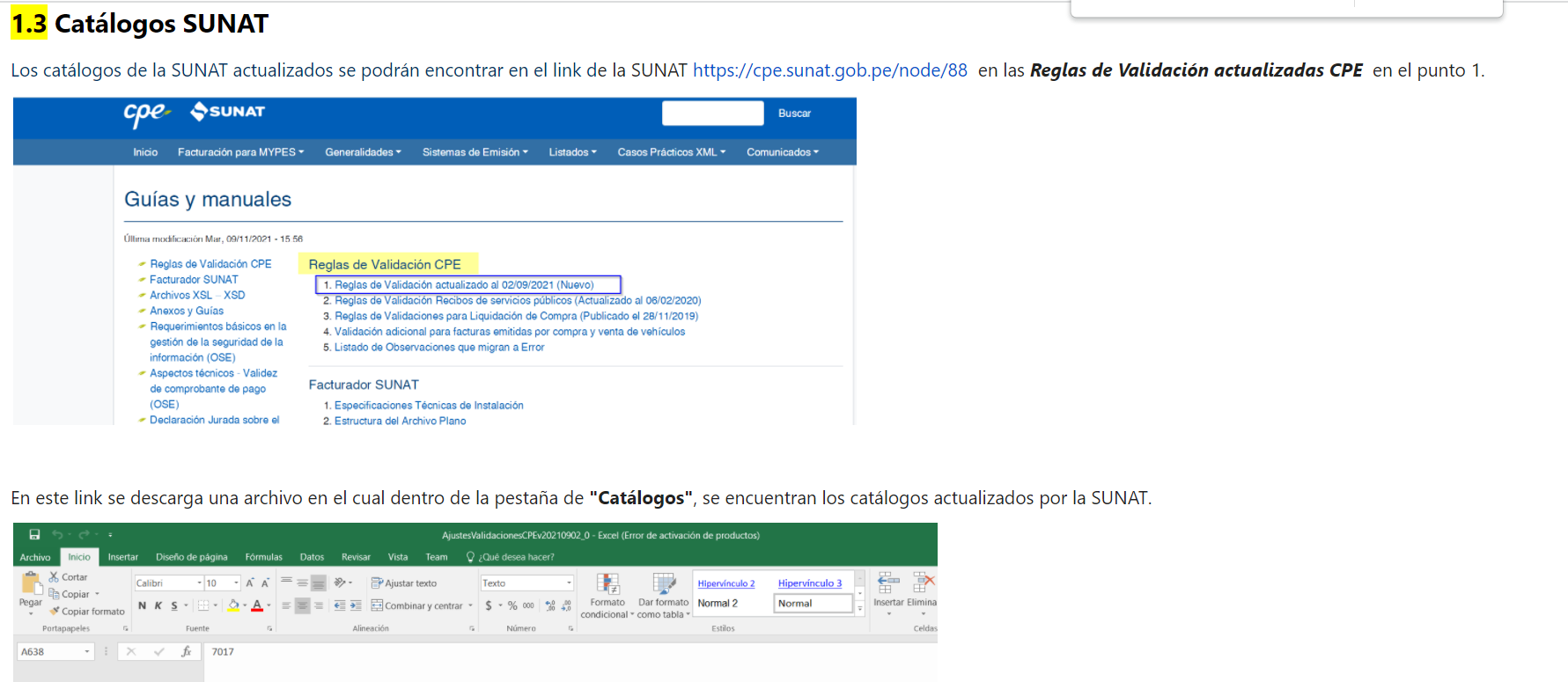
Task: Click the insert function fx icon
Action: point(186,651)
